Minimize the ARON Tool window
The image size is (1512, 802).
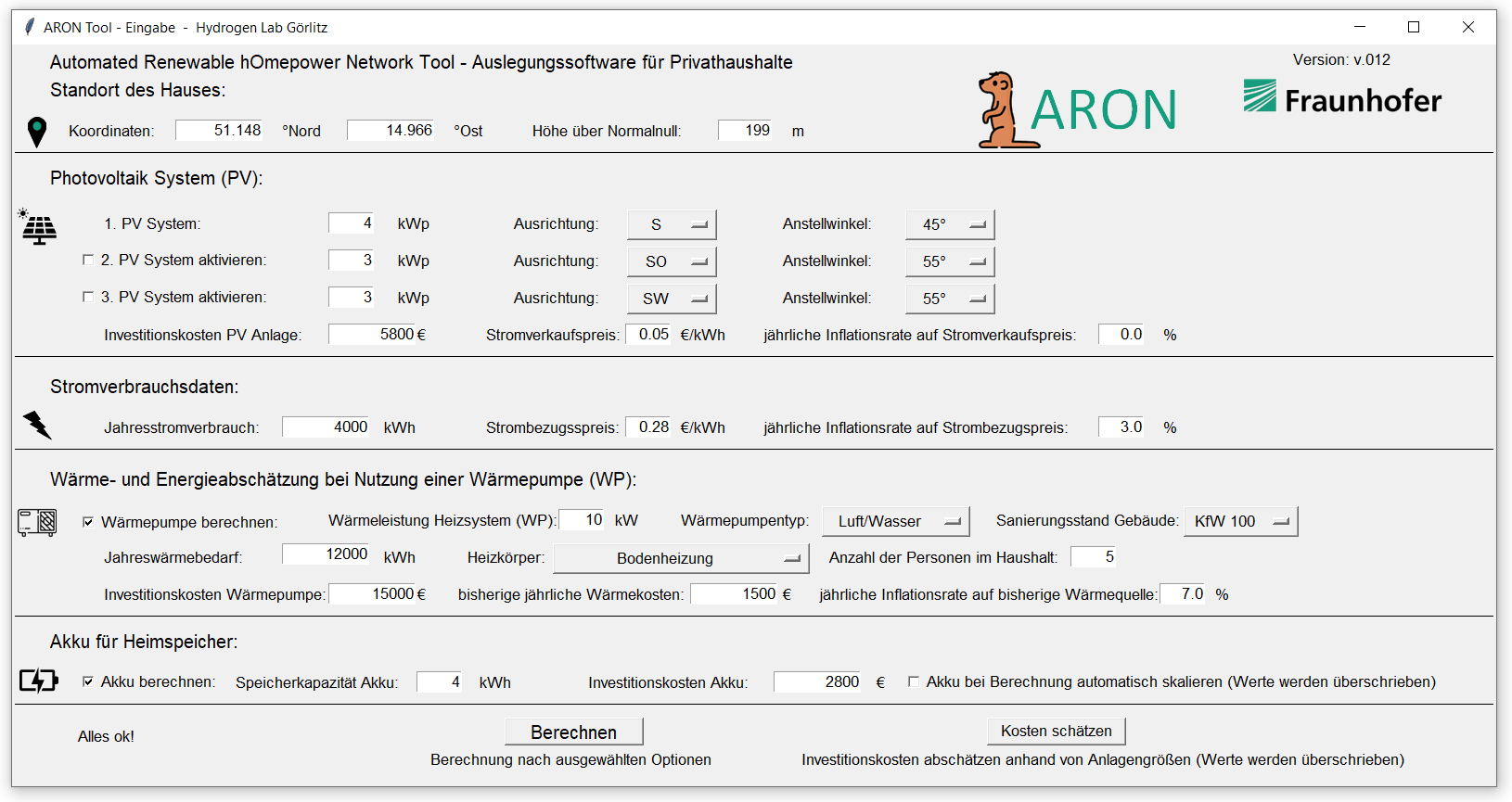(x=1360, y=27)
